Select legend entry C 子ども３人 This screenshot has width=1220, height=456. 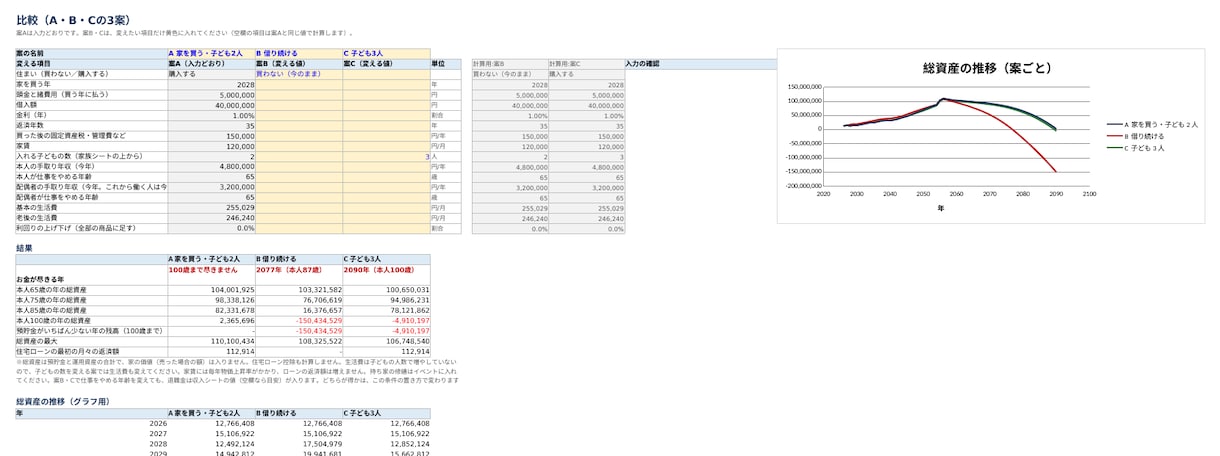(x=1139, y=147)
